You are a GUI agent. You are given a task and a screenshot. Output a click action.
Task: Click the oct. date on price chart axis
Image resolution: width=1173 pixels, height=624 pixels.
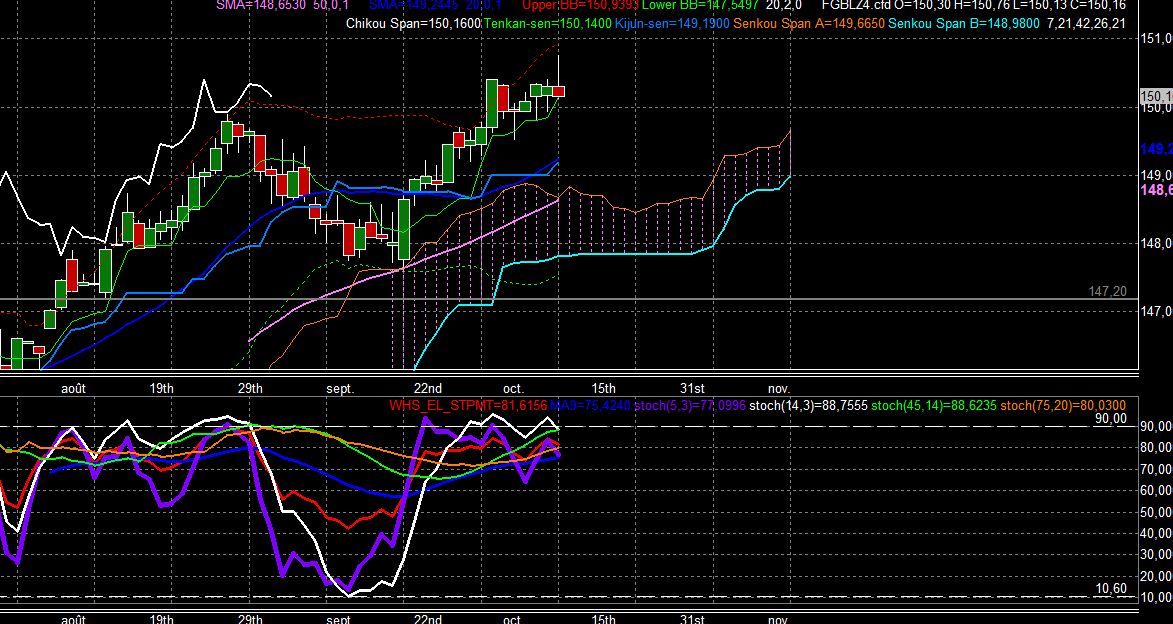(x=514, y=388)
